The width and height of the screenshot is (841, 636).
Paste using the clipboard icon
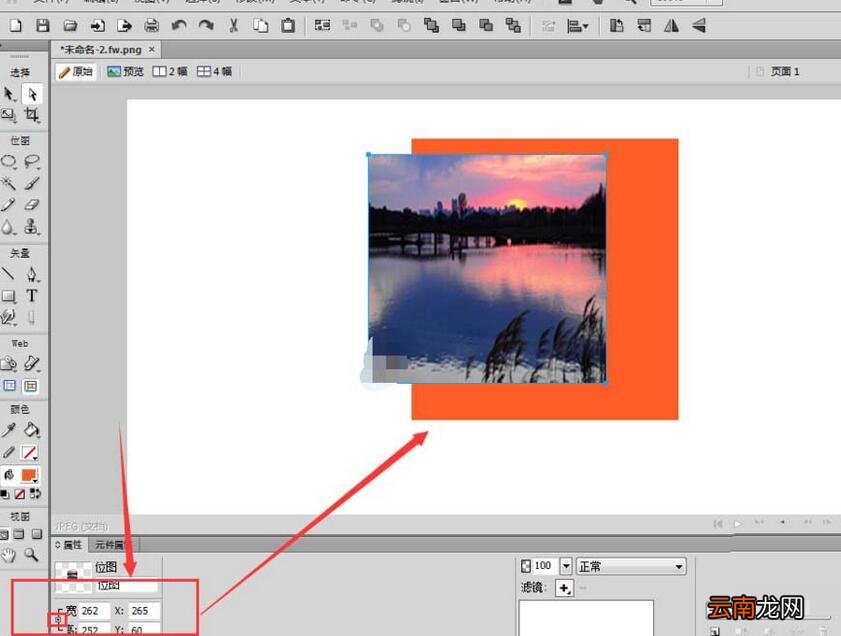point(288,26)
